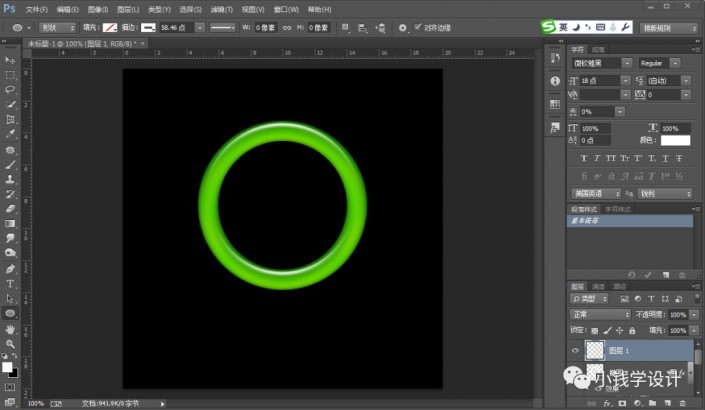705x410 pixels.
Task: Select the Horizontal Type tool
Action: coord(10,283)
